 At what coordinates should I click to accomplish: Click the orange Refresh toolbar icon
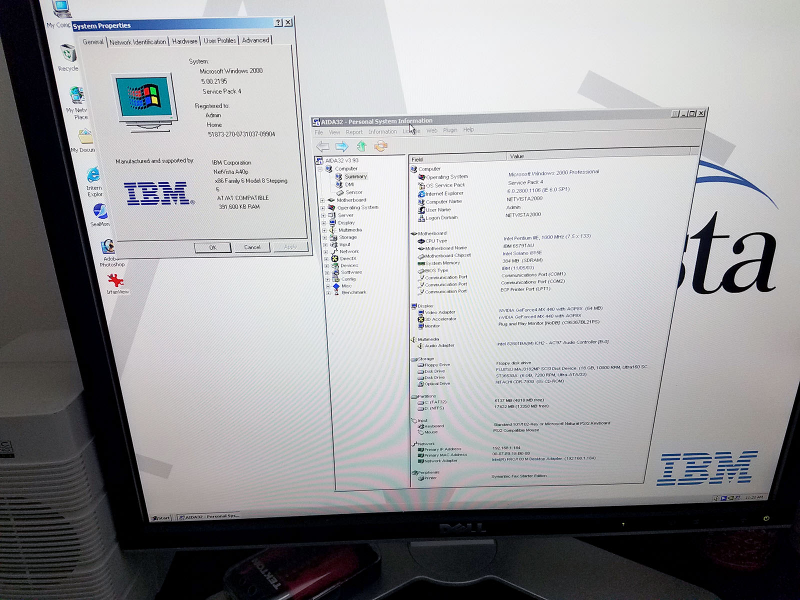pos(381,147)
